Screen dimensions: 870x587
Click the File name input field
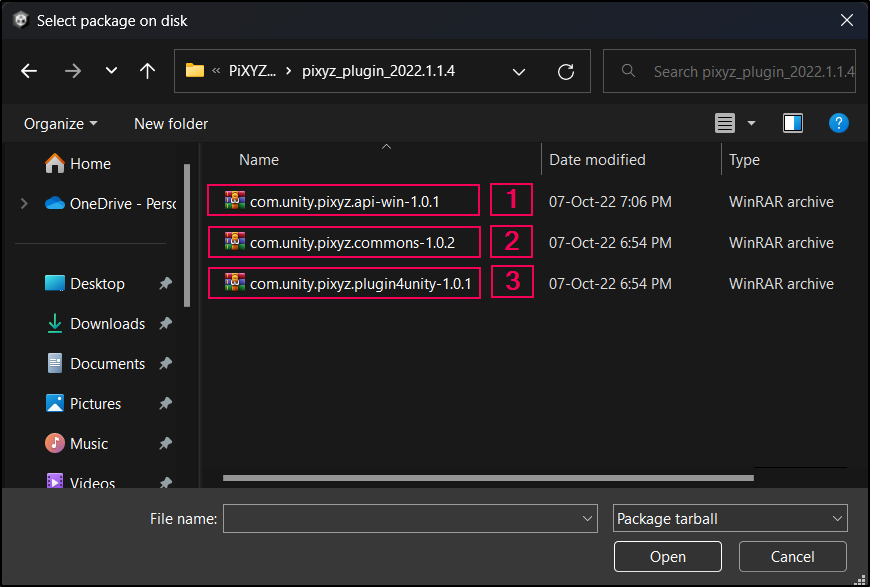click(401, 518)
